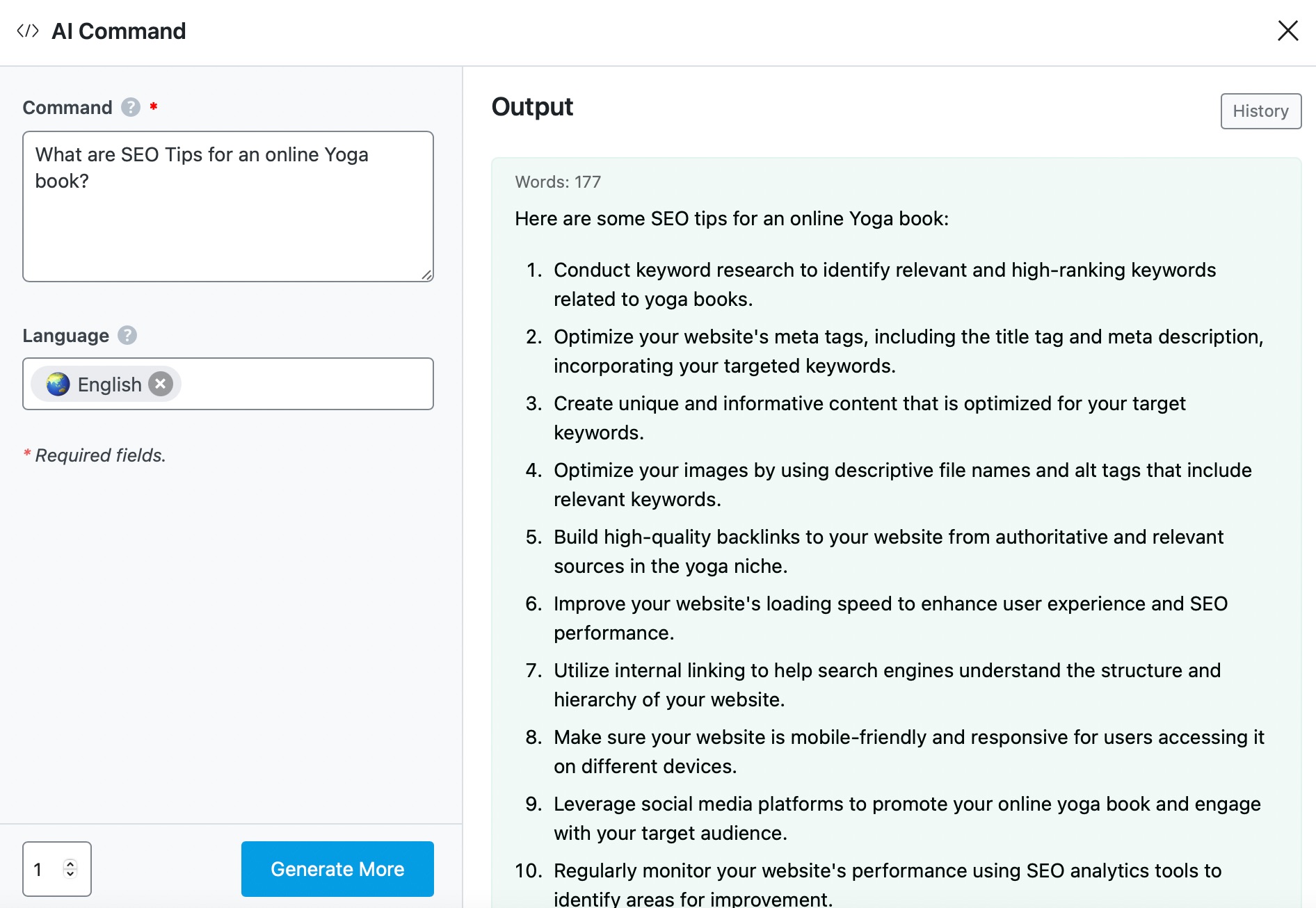Click tip 3 about unique informative content
This screenshot has height=908, width=1316.
(869, 418)
